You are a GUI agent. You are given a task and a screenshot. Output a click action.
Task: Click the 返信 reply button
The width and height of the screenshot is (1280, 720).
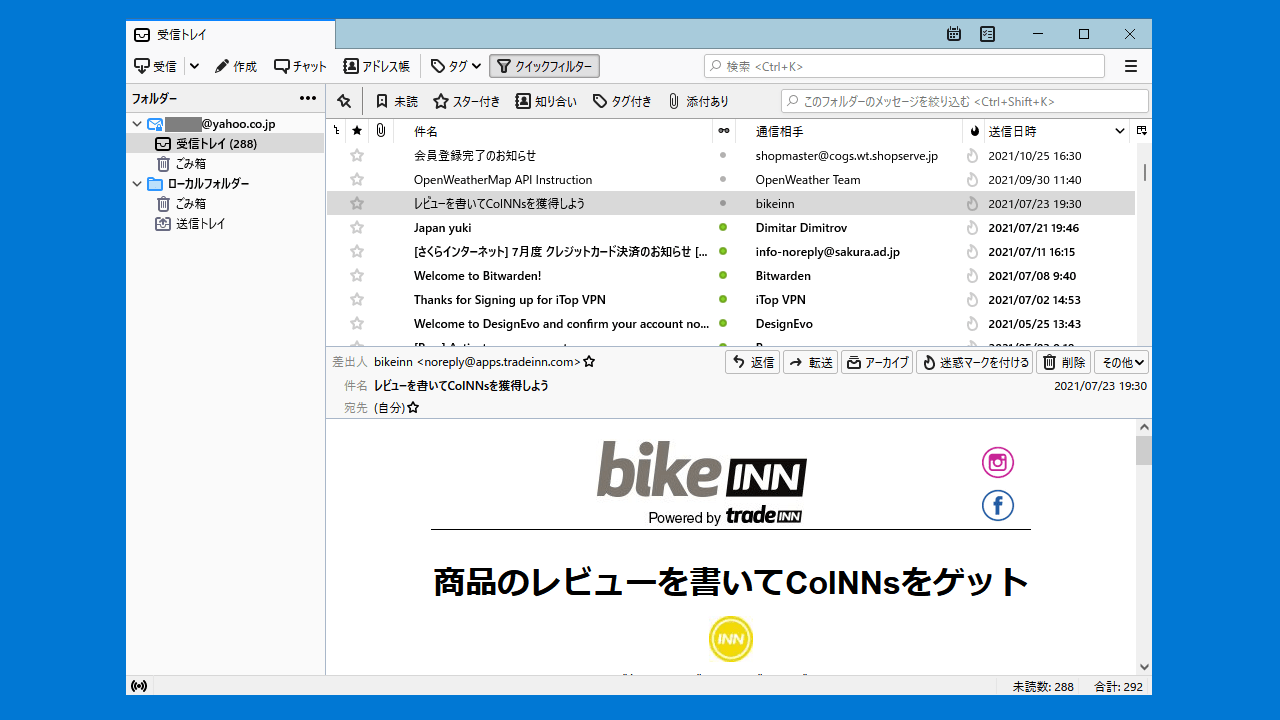pos(752,362)
